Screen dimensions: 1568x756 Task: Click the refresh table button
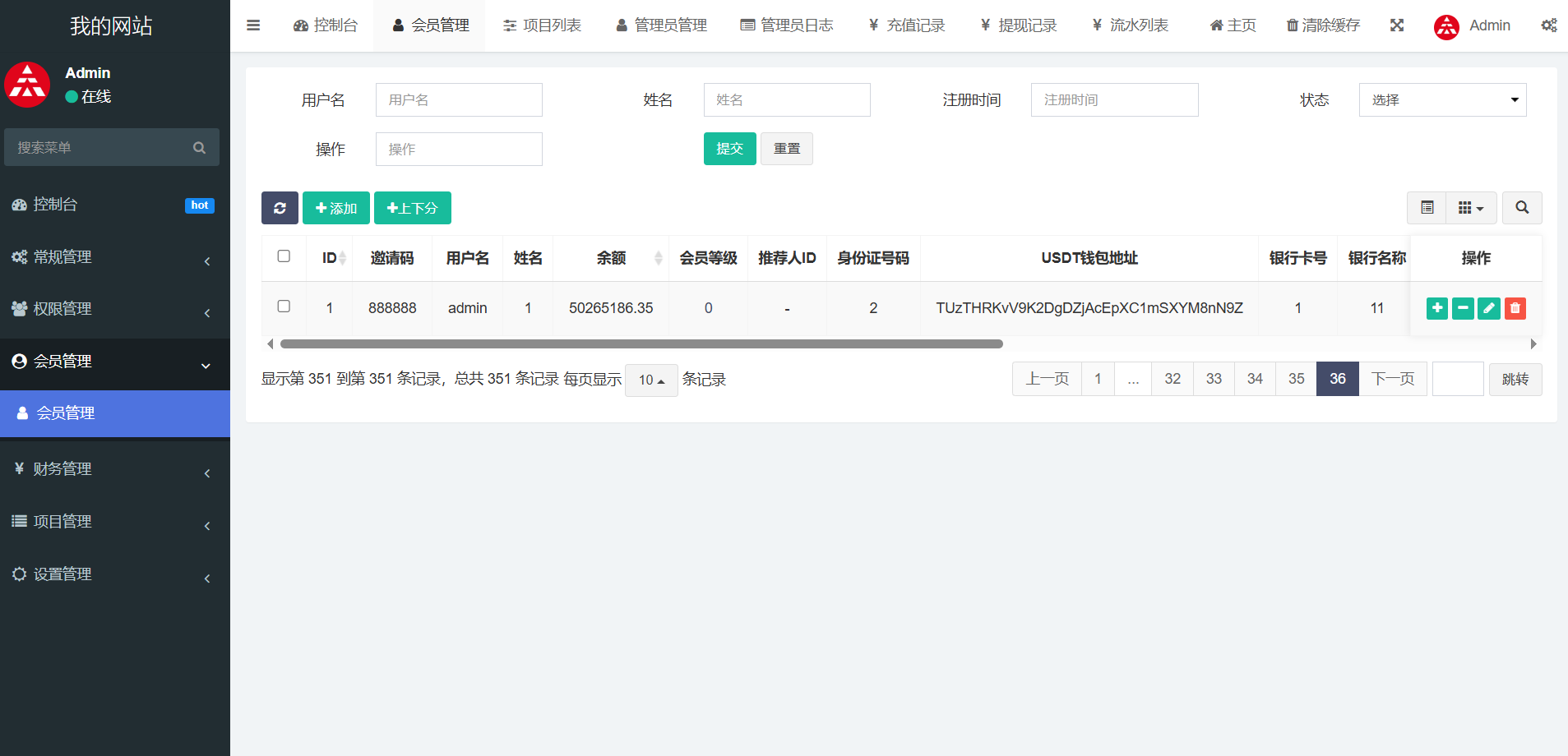point(280,208)
